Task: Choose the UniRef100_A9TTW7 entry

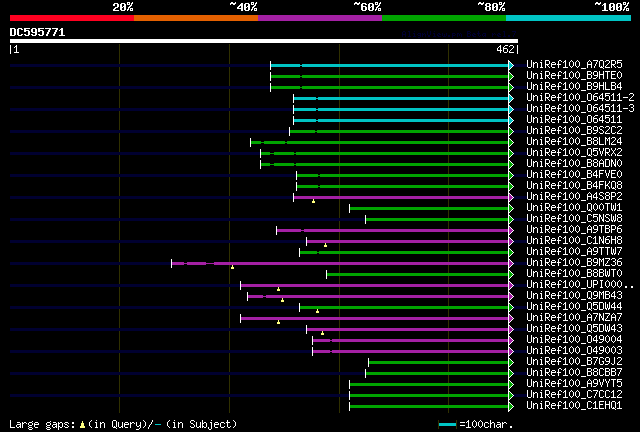Action: [574, 252]
